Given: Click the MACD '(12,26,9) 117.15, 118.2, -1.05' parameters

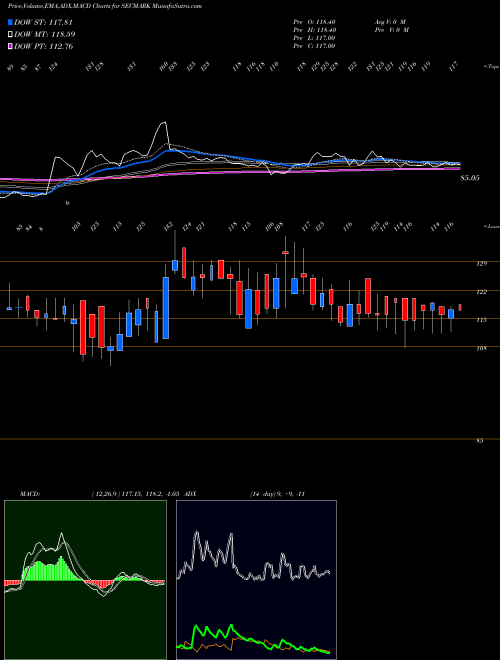Looking at the screenshot, I should click(135, 494).
